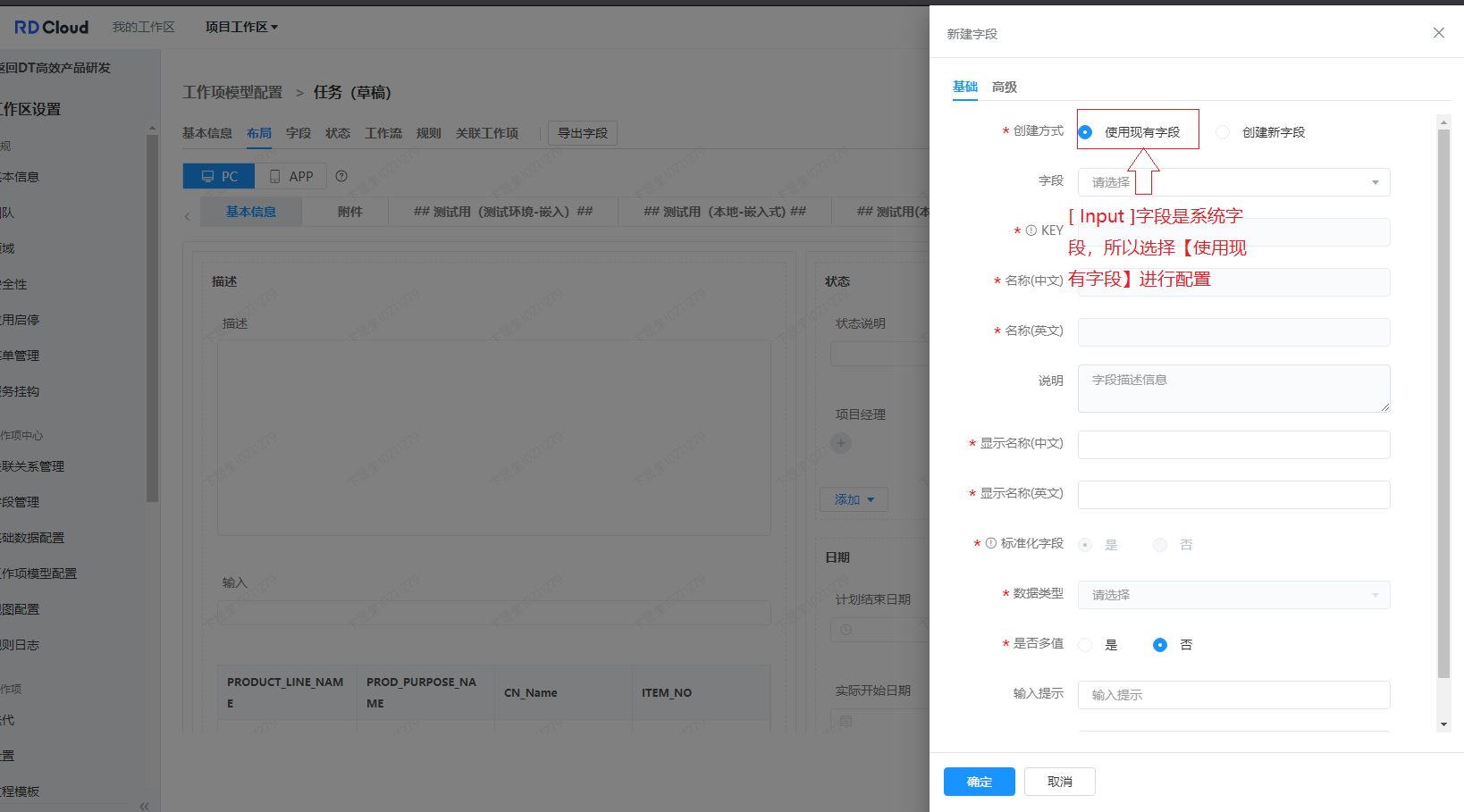Click the APP phone icon button
This screenshot has width=1464, height=812.
pos(291,176)
